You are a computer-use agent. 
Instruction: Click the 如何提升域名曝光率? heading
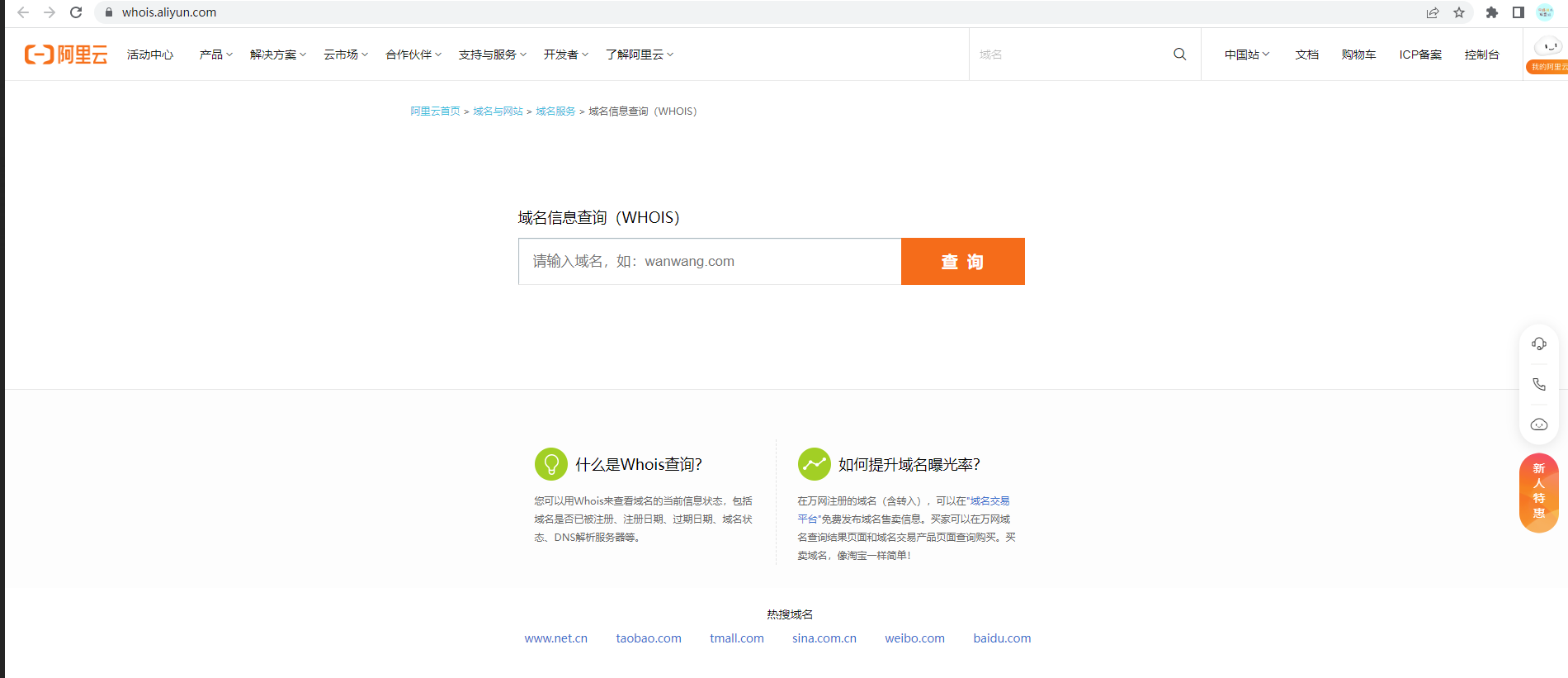[909, 464]
